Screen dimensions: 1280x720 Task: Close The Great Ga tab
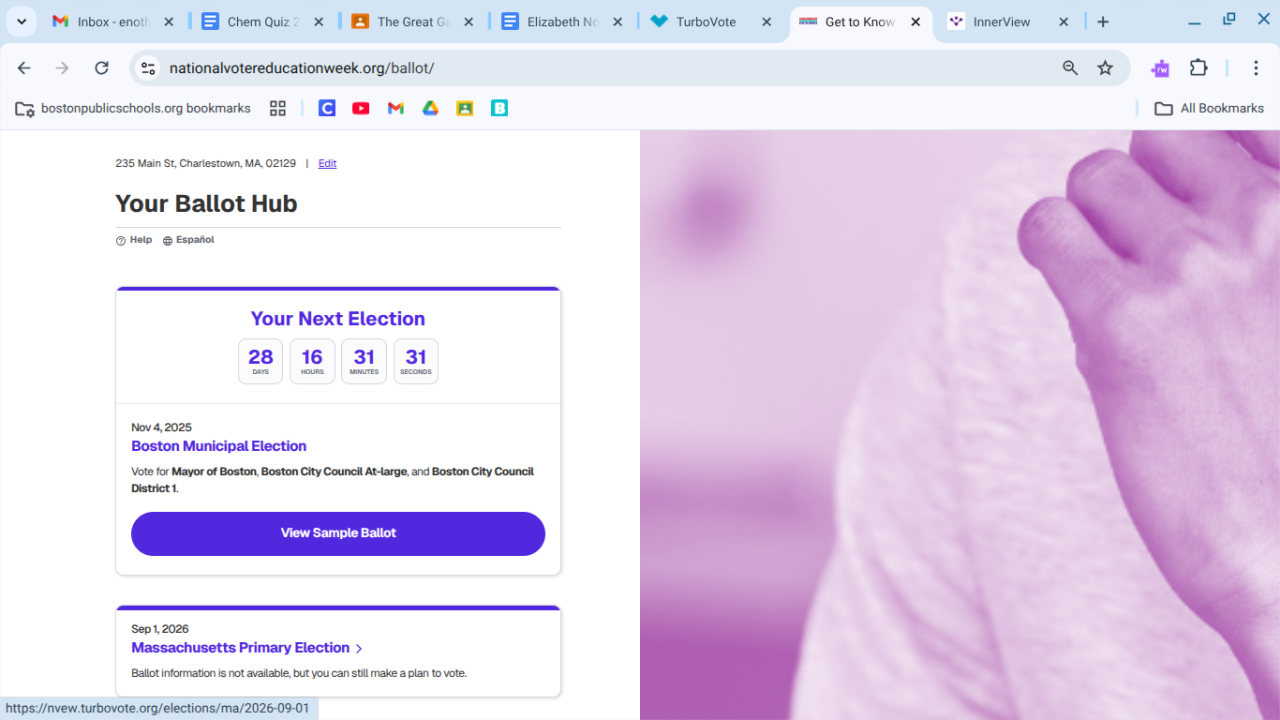468,22
